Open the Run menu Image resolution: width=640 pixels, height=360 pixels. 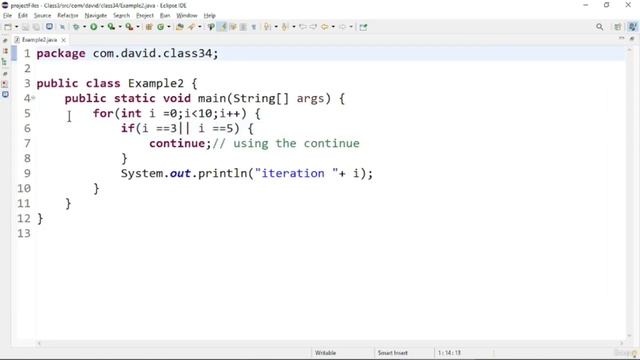pyautogui.click(x=165, y=16)
